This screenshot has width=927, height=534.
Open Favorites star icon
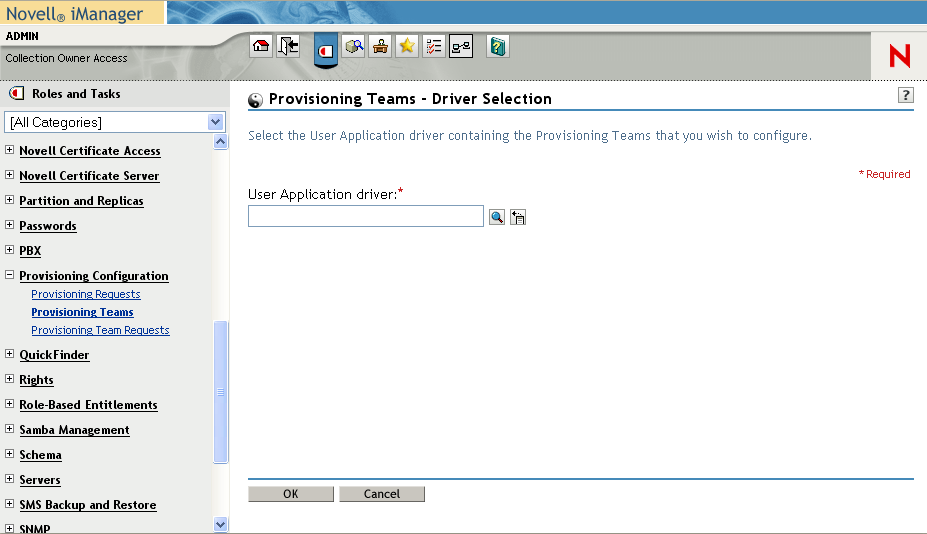[x=407, y=46]
